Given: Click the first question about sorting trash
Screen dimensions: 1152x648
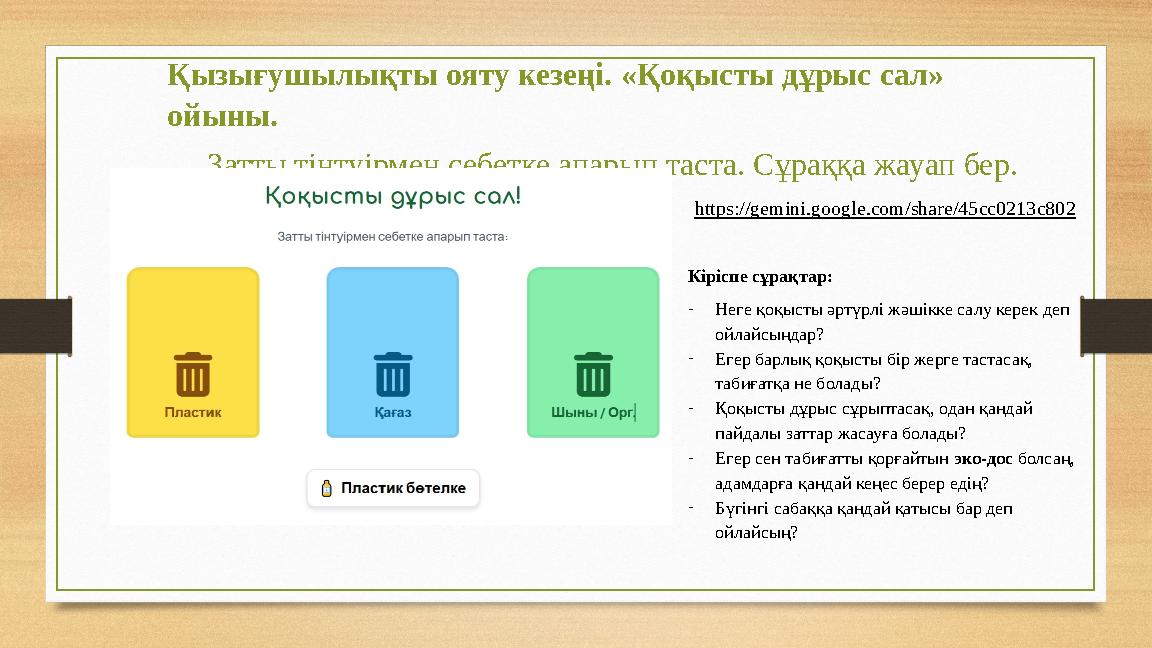Looking at the screenshot, I should [x=892, y=320].
